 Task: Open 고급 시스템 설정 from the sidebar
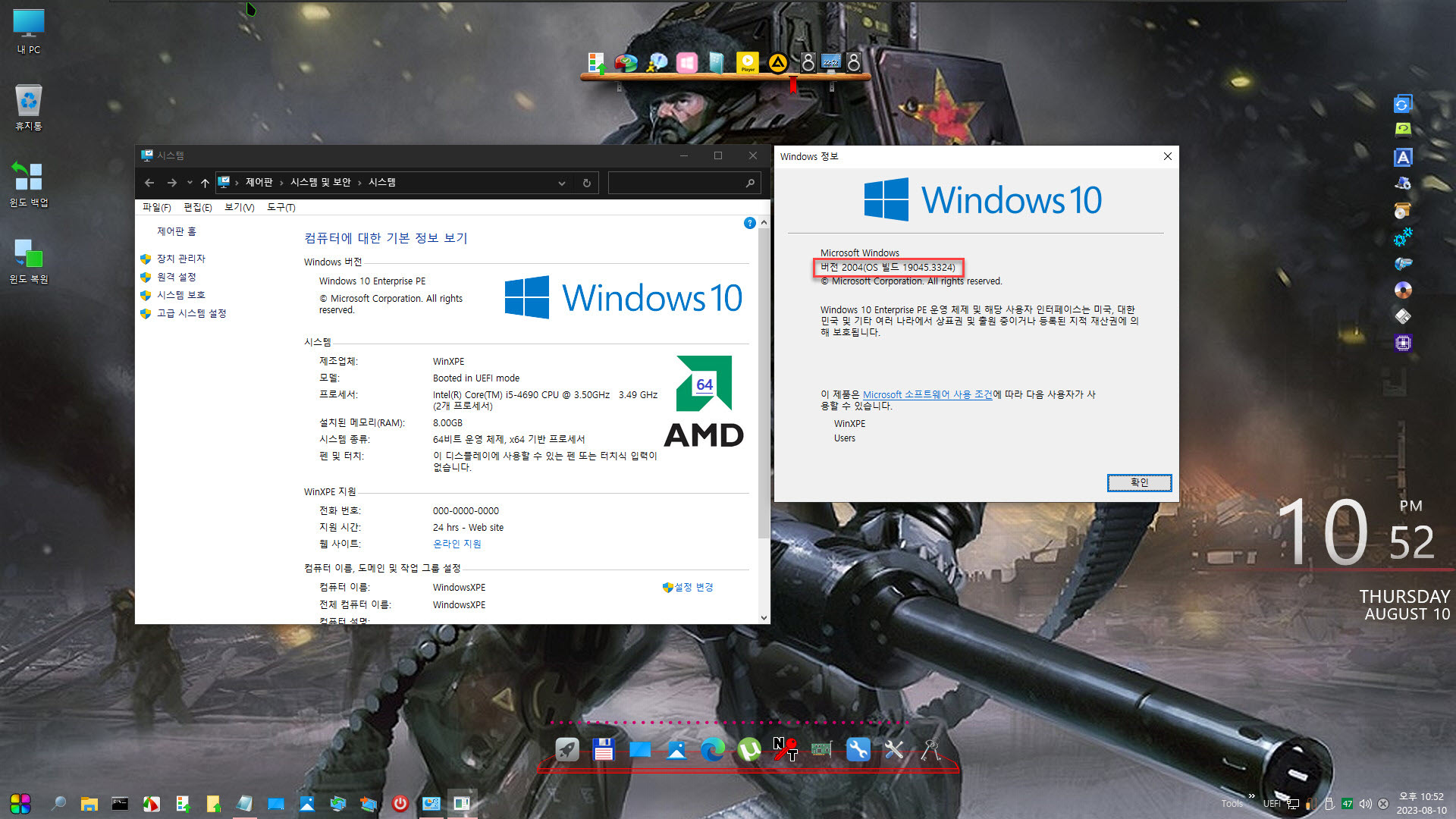[x=191, y=313]
